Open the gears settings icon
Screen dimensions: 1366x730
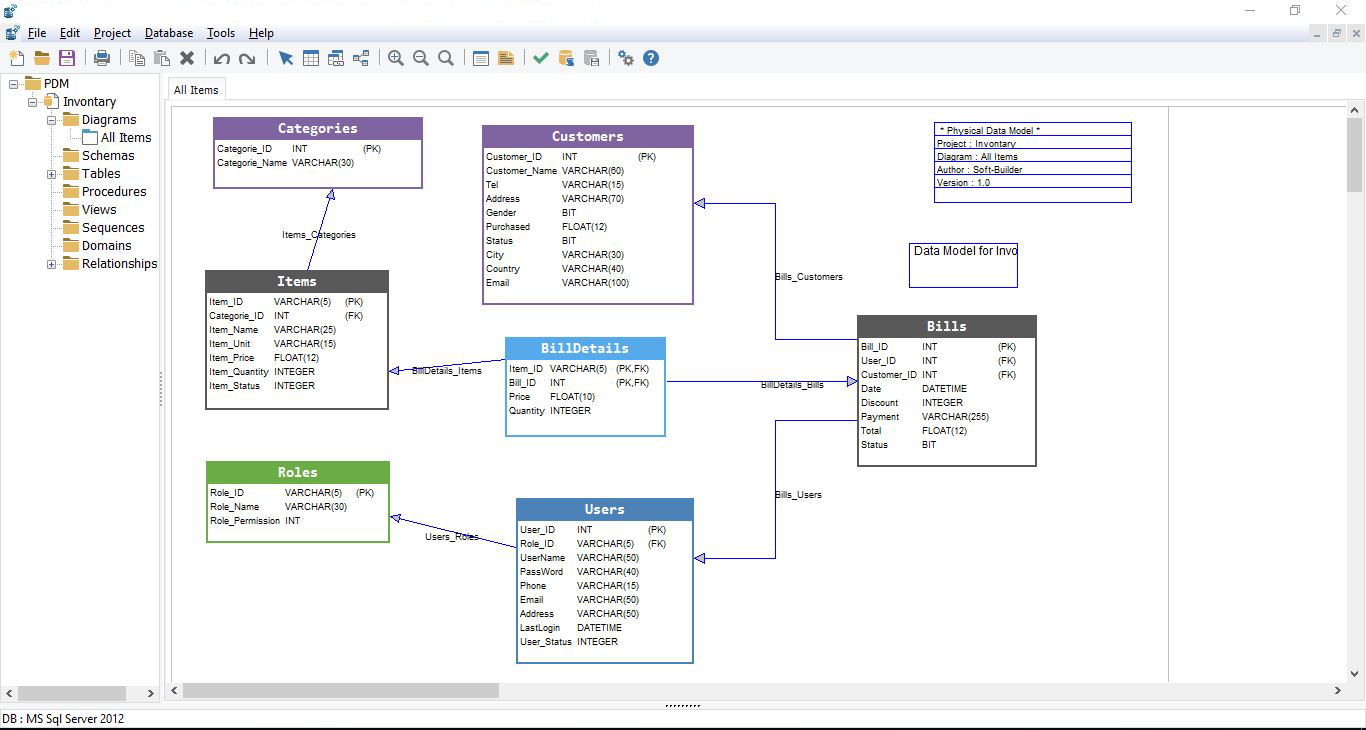[626, 58]
